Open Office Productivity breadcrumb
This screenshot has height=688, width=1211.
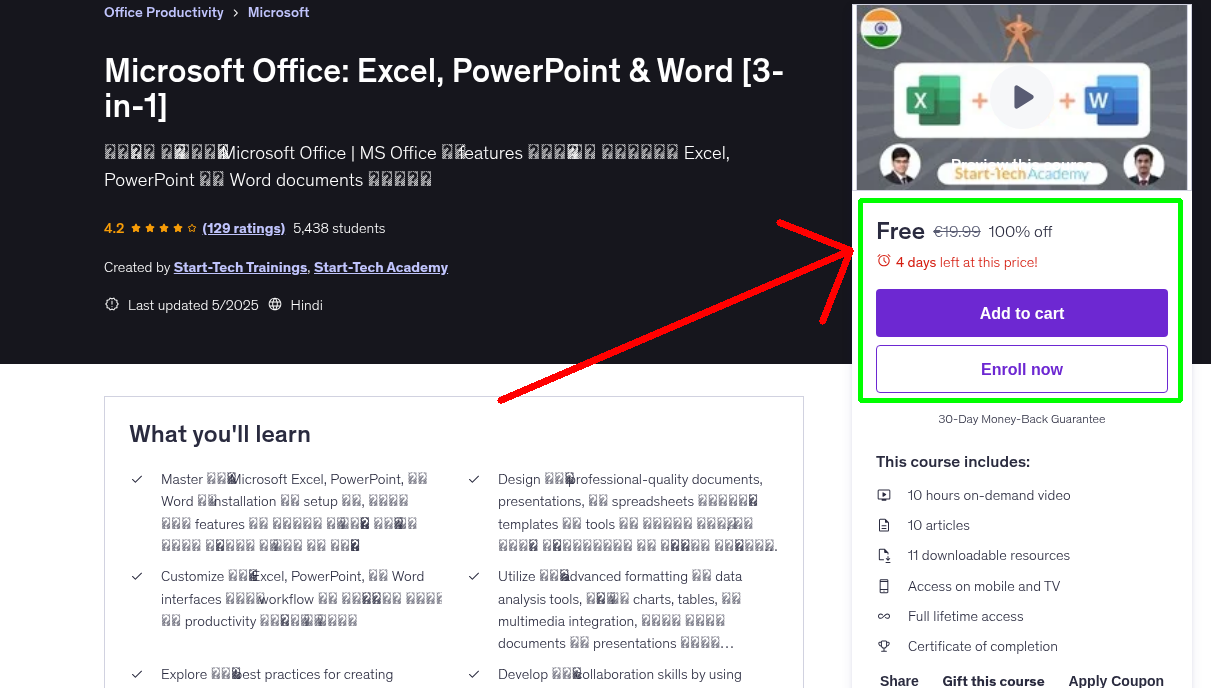pyautogui.click(x=164, y=12)
